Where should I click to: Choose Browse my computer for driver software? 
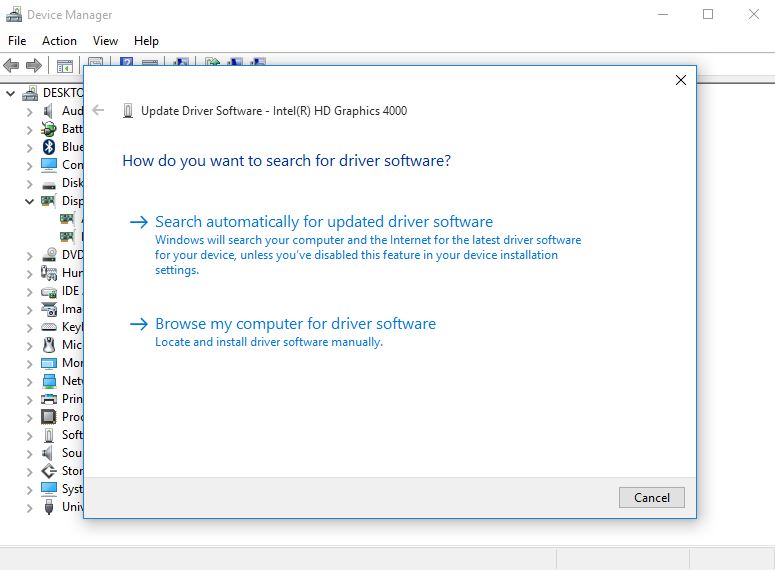tap(295, 324)
